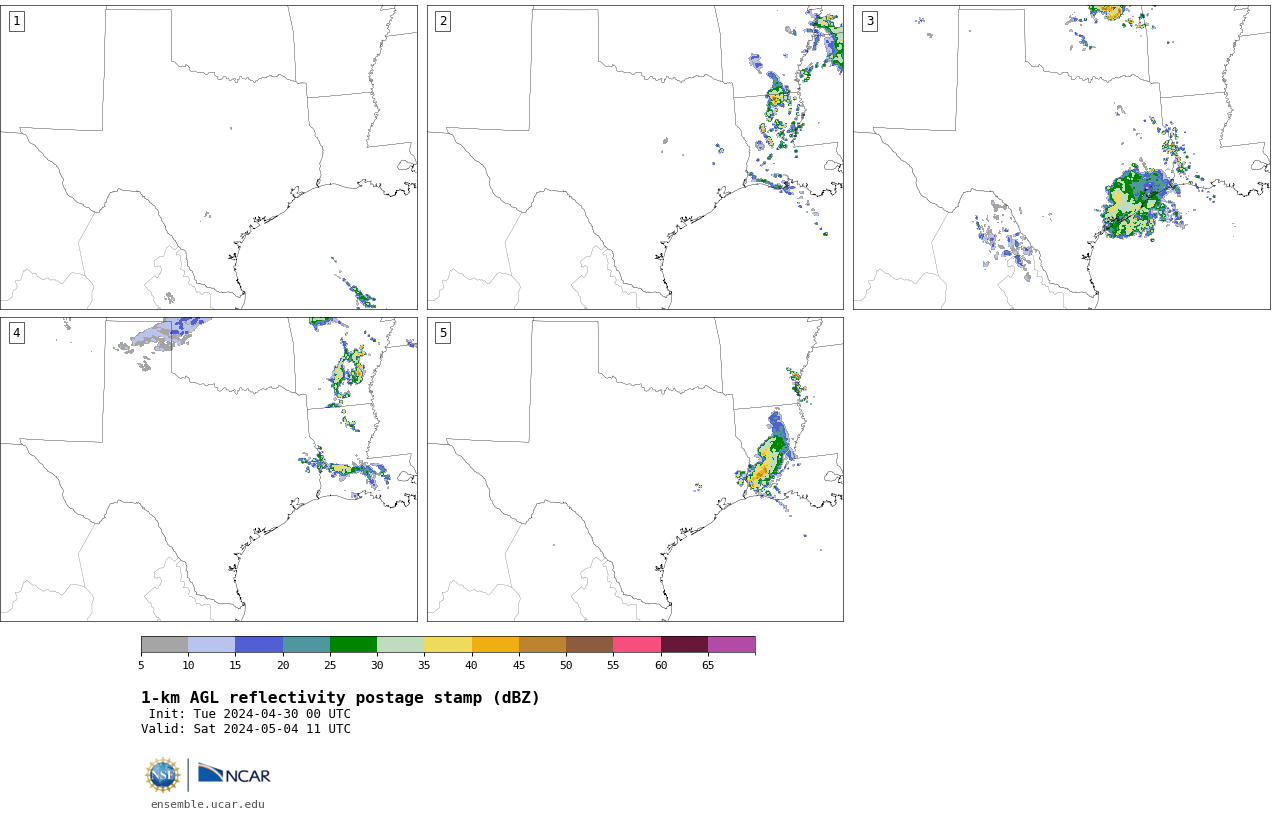Select the dark brown 50-55 dBZ swatch
The image size is (1280, 815).
[590, 645]
